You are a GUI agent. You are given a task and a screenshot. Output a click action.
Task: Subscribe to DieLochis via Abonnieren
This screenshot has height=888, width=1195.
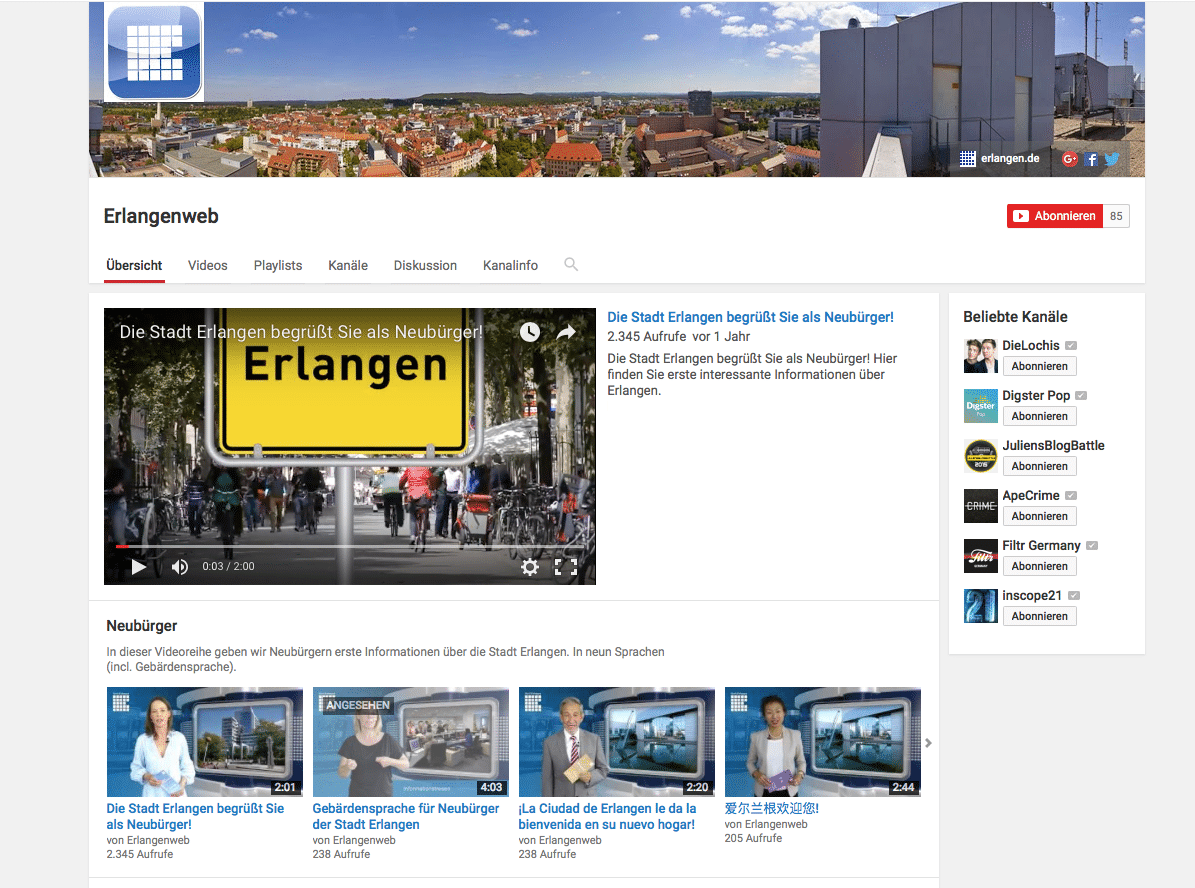point(1040,366)
